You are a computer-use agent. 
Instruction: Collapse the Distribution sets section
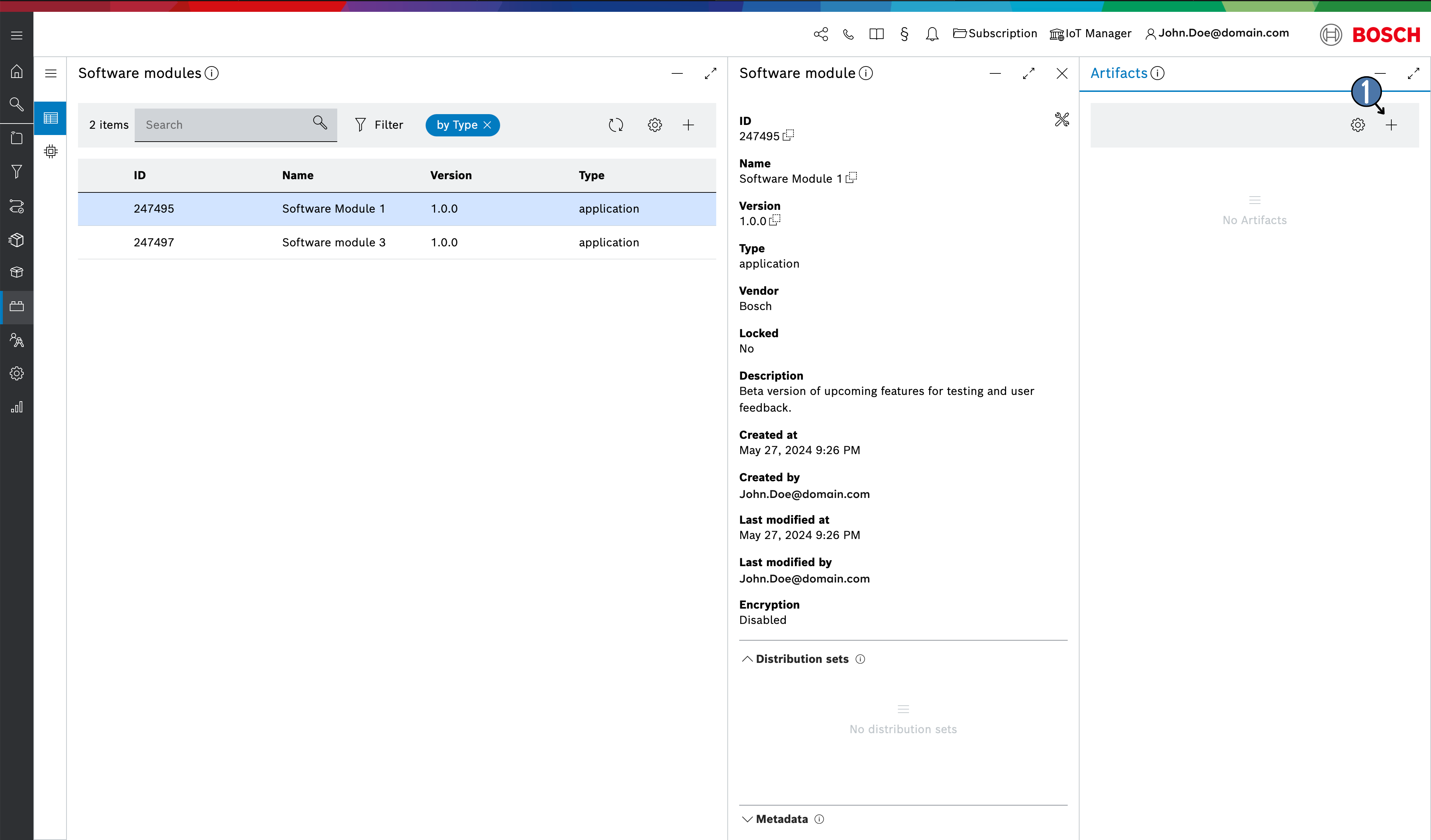click(747, 659)
